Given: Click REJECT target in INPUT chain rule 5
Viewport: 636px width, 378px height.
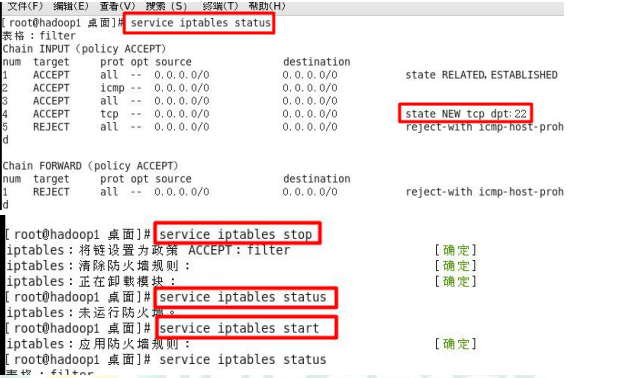Looking at the screenshot, I should pos(51,127).
